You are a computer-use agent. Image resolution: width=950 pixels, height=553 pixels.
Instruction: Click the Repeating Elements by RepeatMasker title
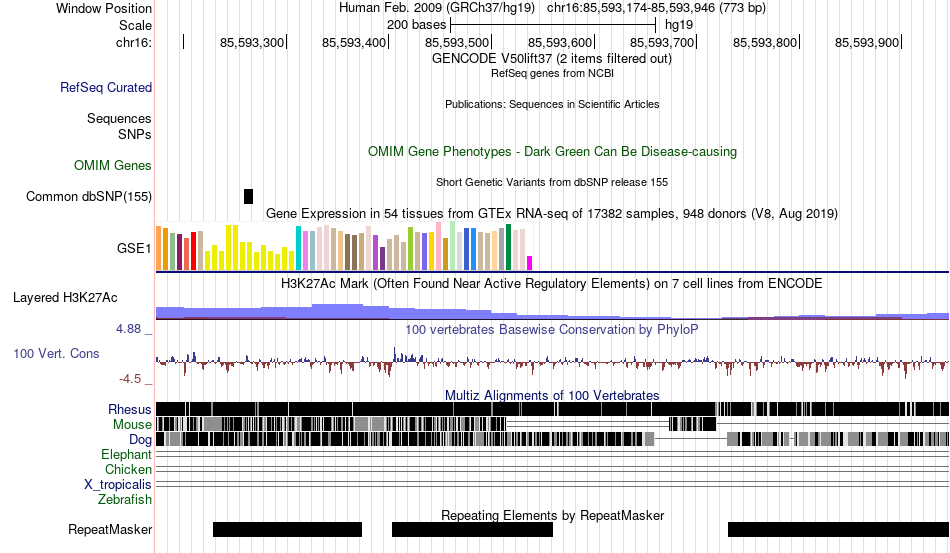(553, 515)
